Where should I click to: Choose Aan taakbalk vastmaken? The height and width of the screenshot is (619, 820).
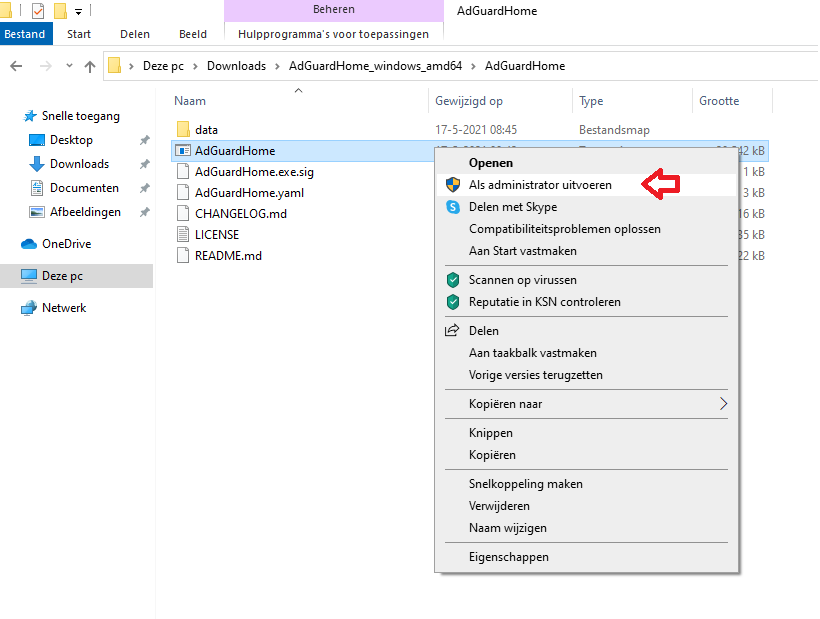pos(586,353)
